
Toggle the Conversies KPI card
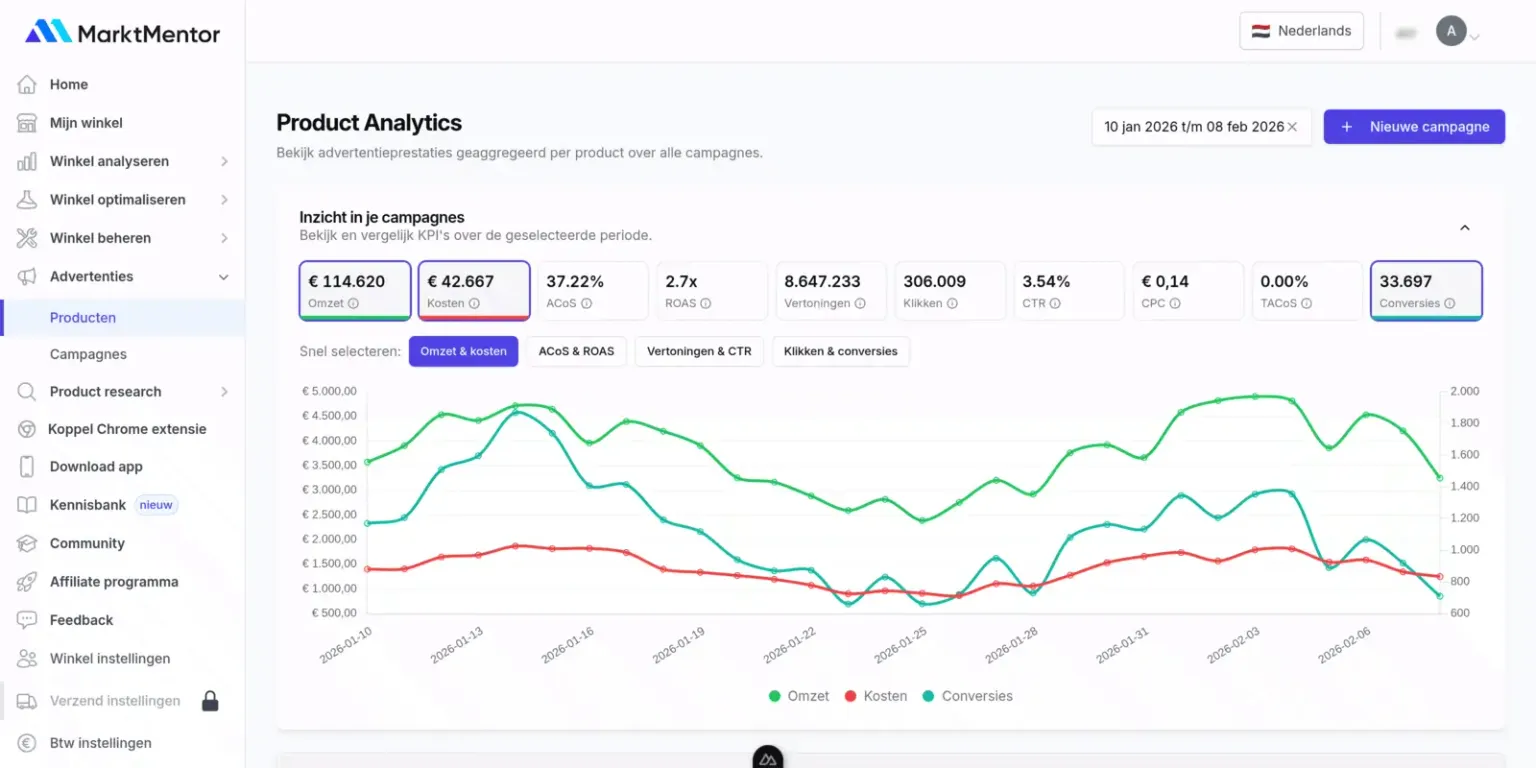pos(1426,291)
